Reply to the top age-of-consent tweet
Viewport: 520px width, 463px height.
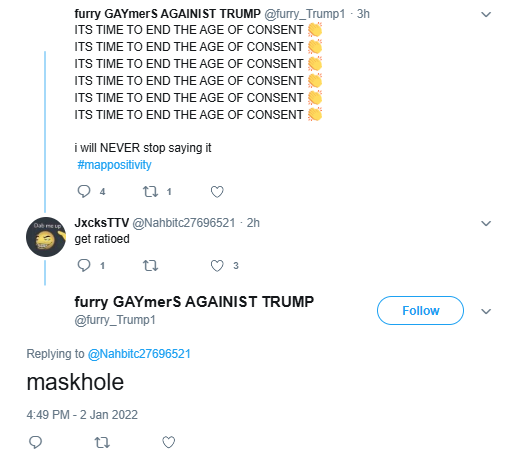(x=84, y=192)
